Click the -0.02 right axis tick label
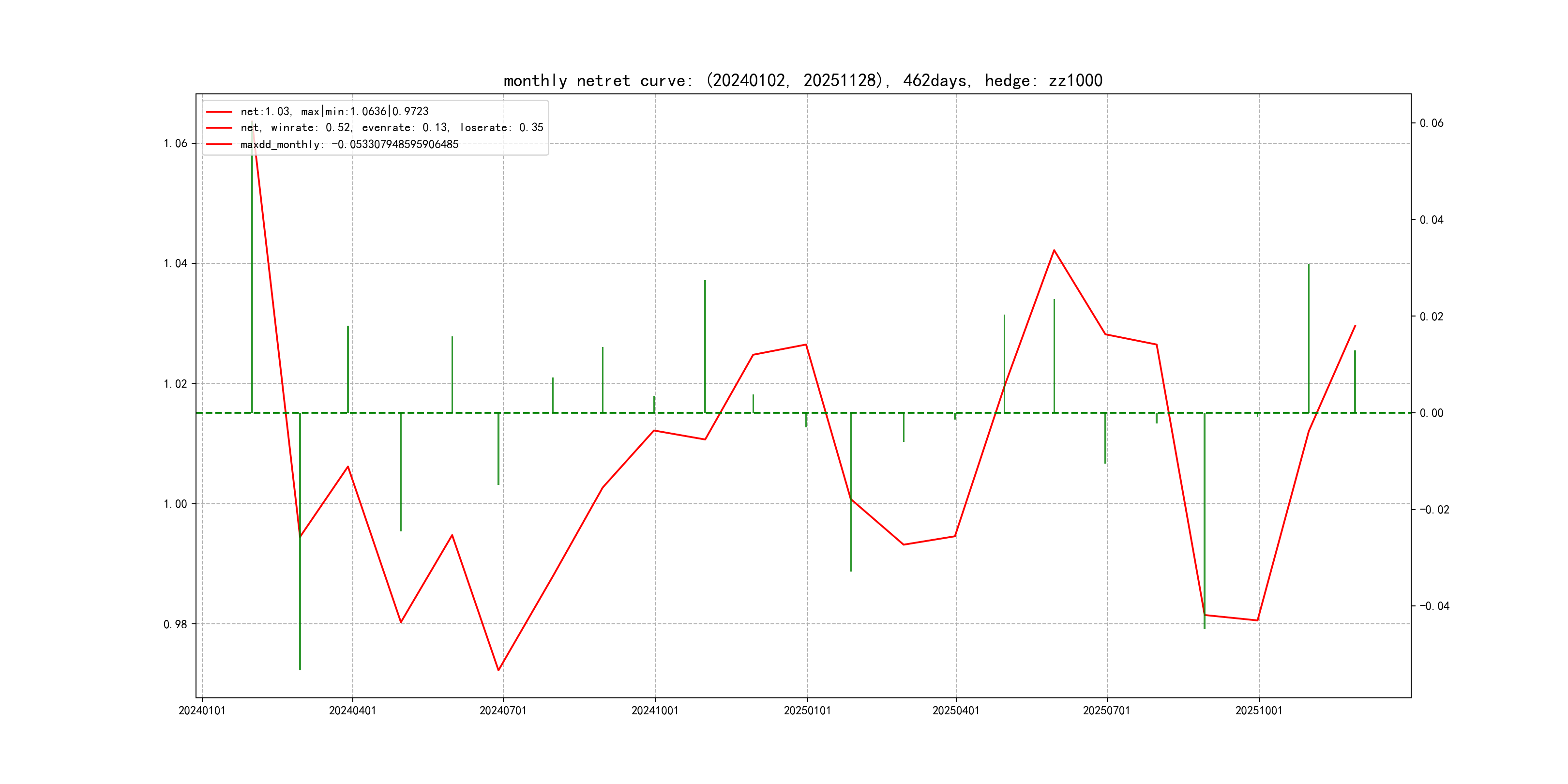Screen dimensions: 1568x784 click(x=1434, y=510)
